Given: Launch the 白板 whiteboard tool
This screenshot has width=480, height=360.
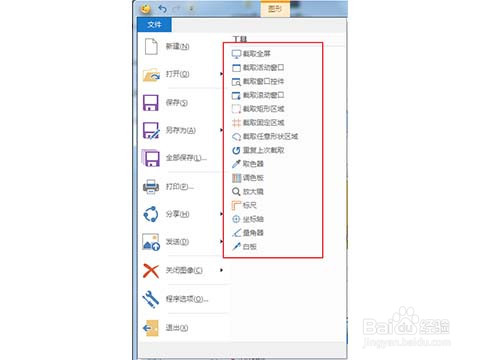Looking at the screenshot, I should 244,247.
